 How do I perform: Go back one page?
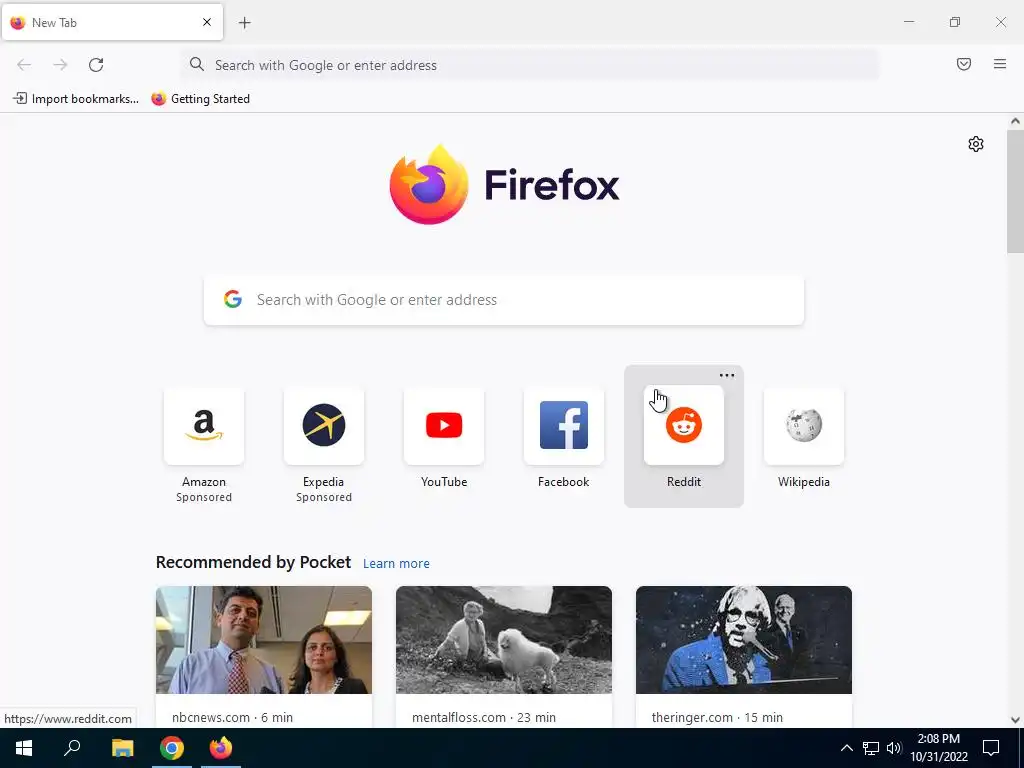click(x=24, y=65)
